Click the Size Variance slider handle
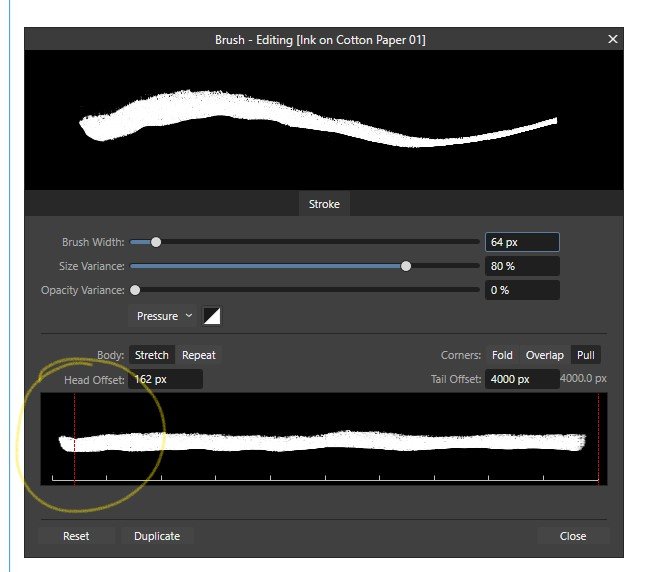 click(x=406, y=266)
